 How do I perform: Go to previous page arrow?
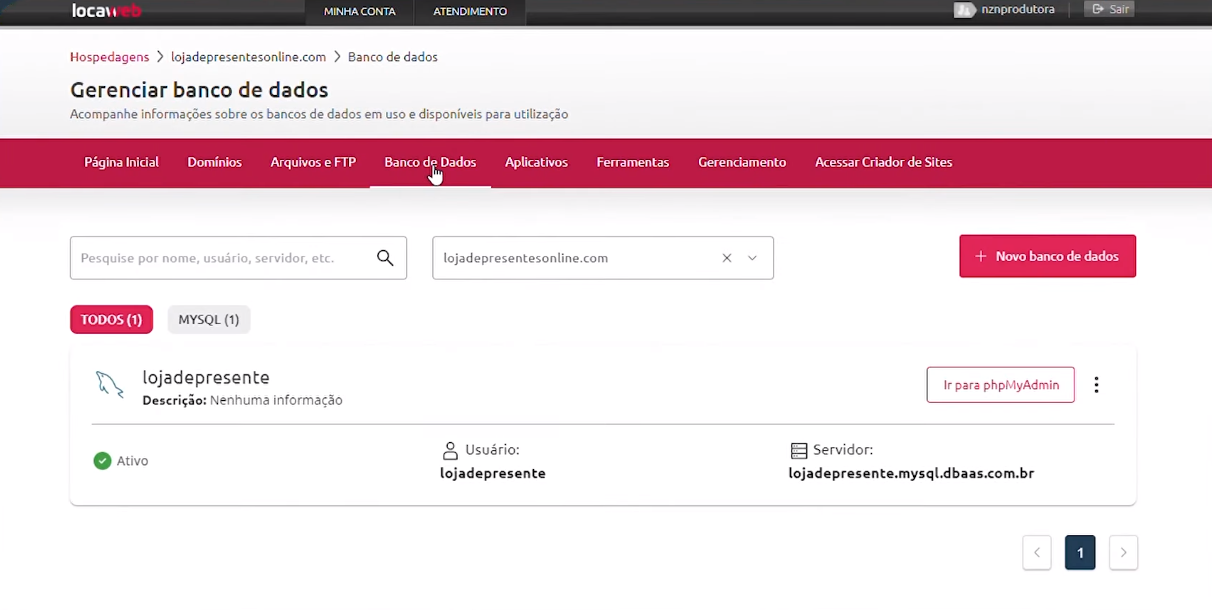point(1037,553)
